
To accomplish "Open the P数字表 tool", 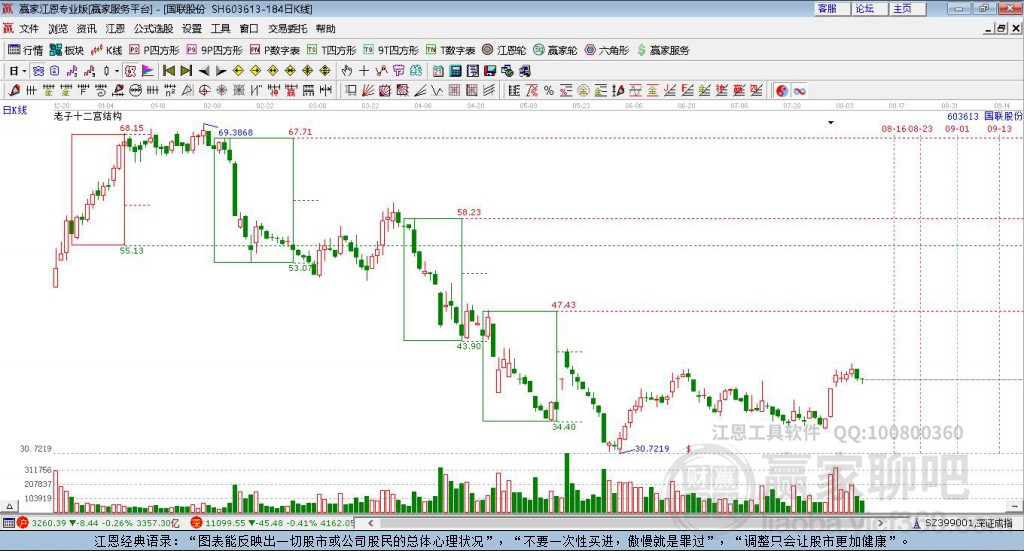I will click(275, 50).
